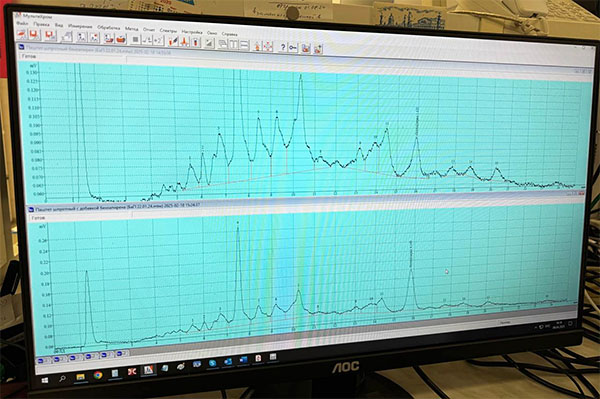The height and width of the screenshot is (399, 600).
Task: Click the gray stop square toolbar button
Action: [135, 39]
